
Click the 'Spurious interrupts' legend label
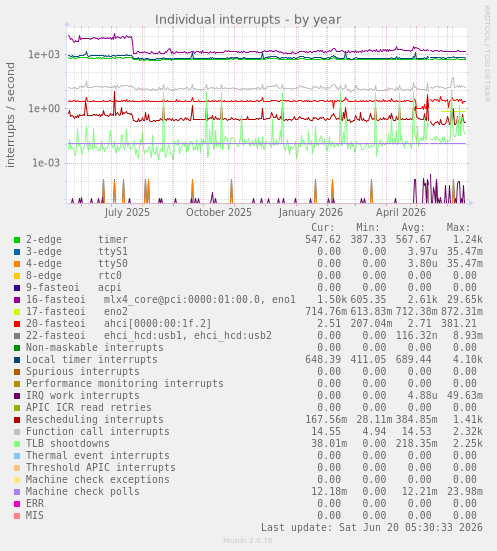point(83,371)
